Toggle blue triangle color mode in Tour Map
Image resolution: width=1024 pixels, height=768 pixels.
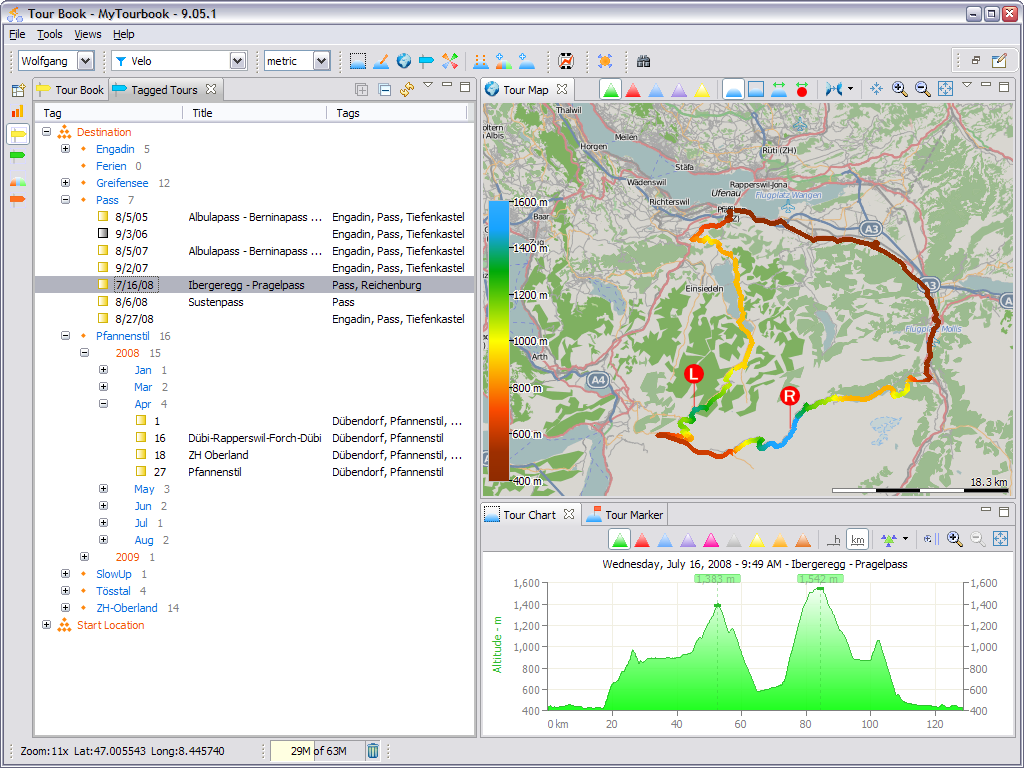coord(656,89)
